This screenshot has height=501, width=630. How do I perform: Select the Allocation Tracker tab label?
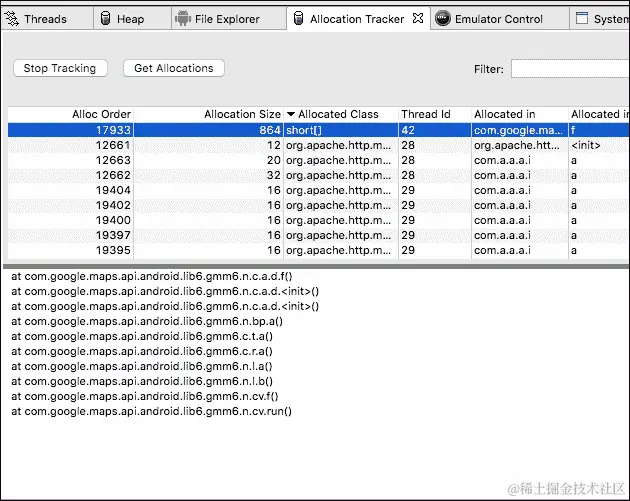[x=357, y=19]
